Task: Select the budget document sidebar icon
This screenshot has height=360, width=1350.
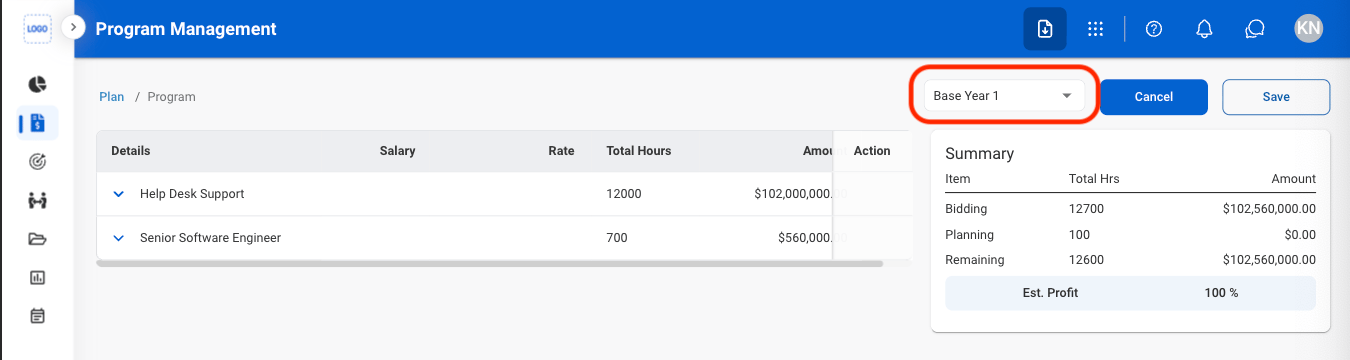Action: [38, 123]
